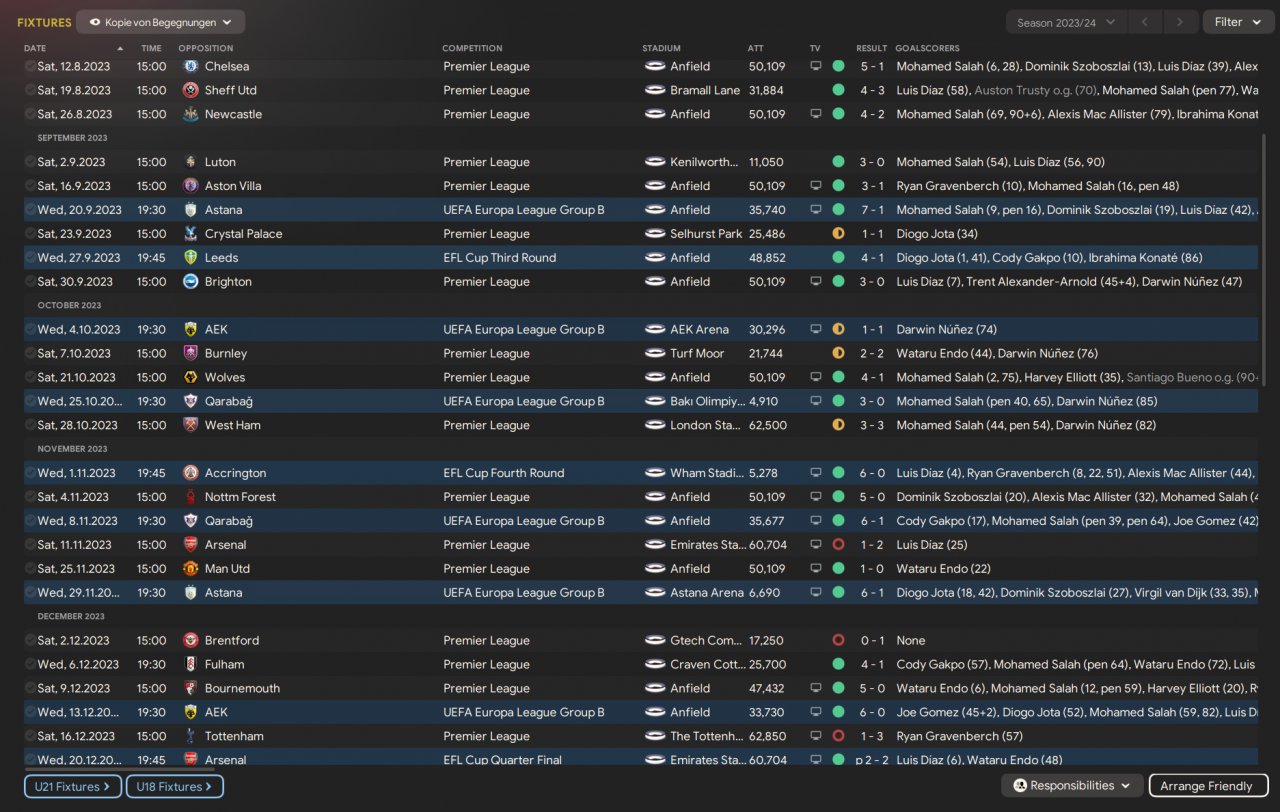Image resolution: width=1280 pixels, height=812 pixels.
Task: Click the draw indicator in the Crystal Palace row
Action: pyautogui.click(x=838, y=234)
